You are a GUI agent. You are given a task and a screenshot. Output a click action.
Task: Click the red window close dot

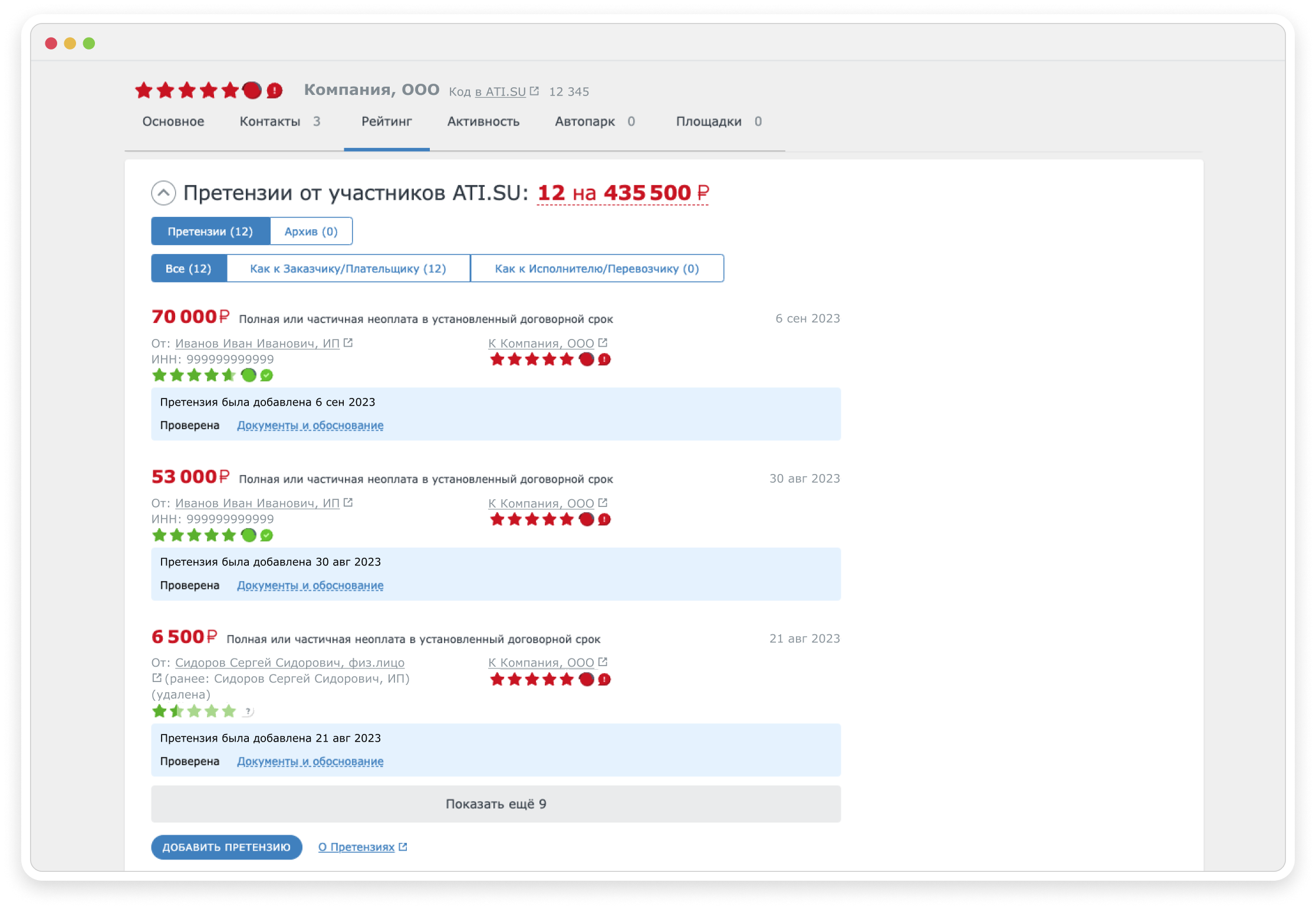[51, 43]
